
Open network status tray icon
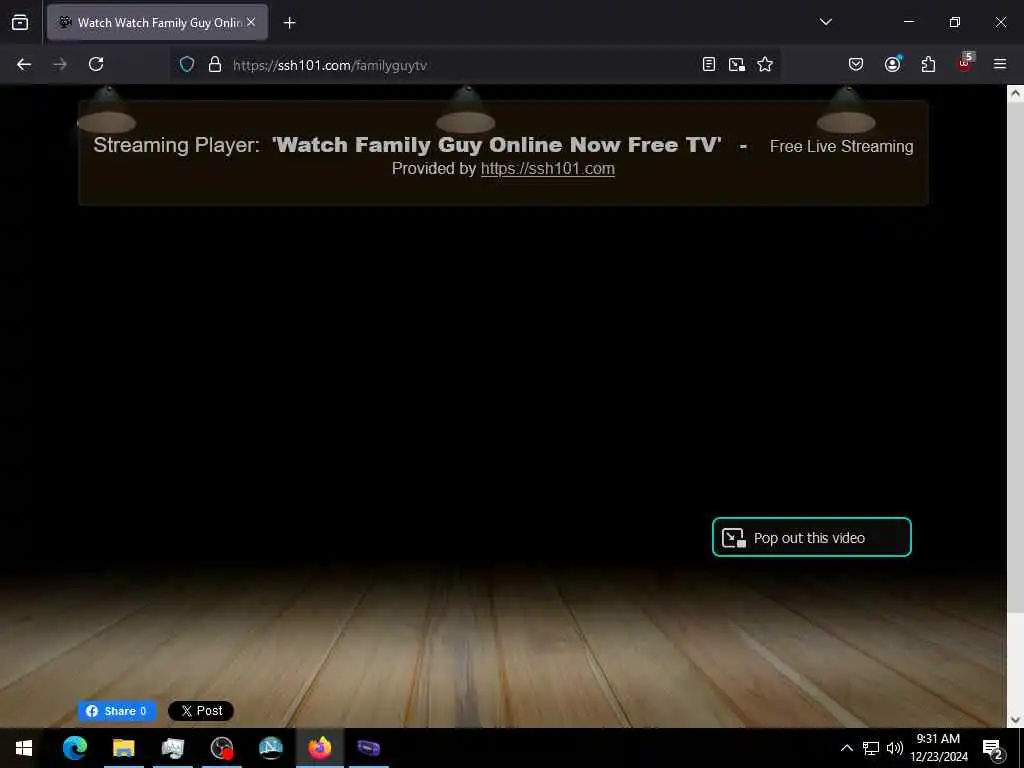(871, 748)
